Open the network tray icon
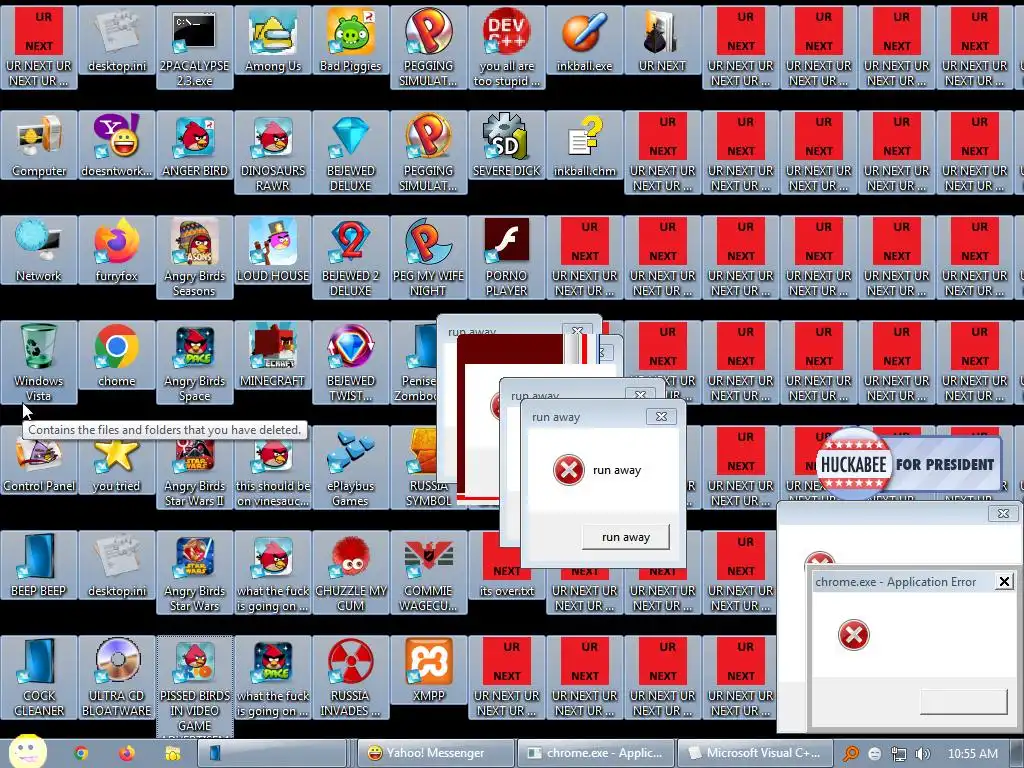Screen dimensions: 1024x768 click(x=899, y=754)
